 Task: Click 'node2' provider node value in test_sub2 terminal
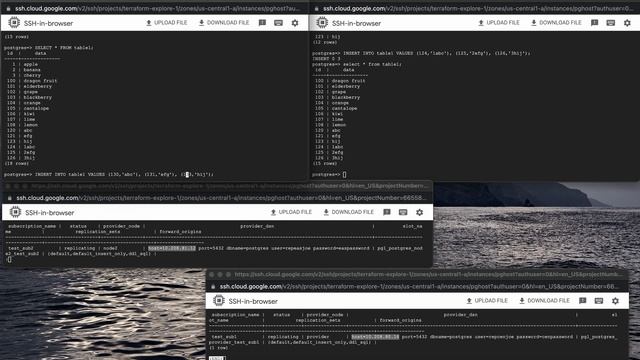pos(110,249)
